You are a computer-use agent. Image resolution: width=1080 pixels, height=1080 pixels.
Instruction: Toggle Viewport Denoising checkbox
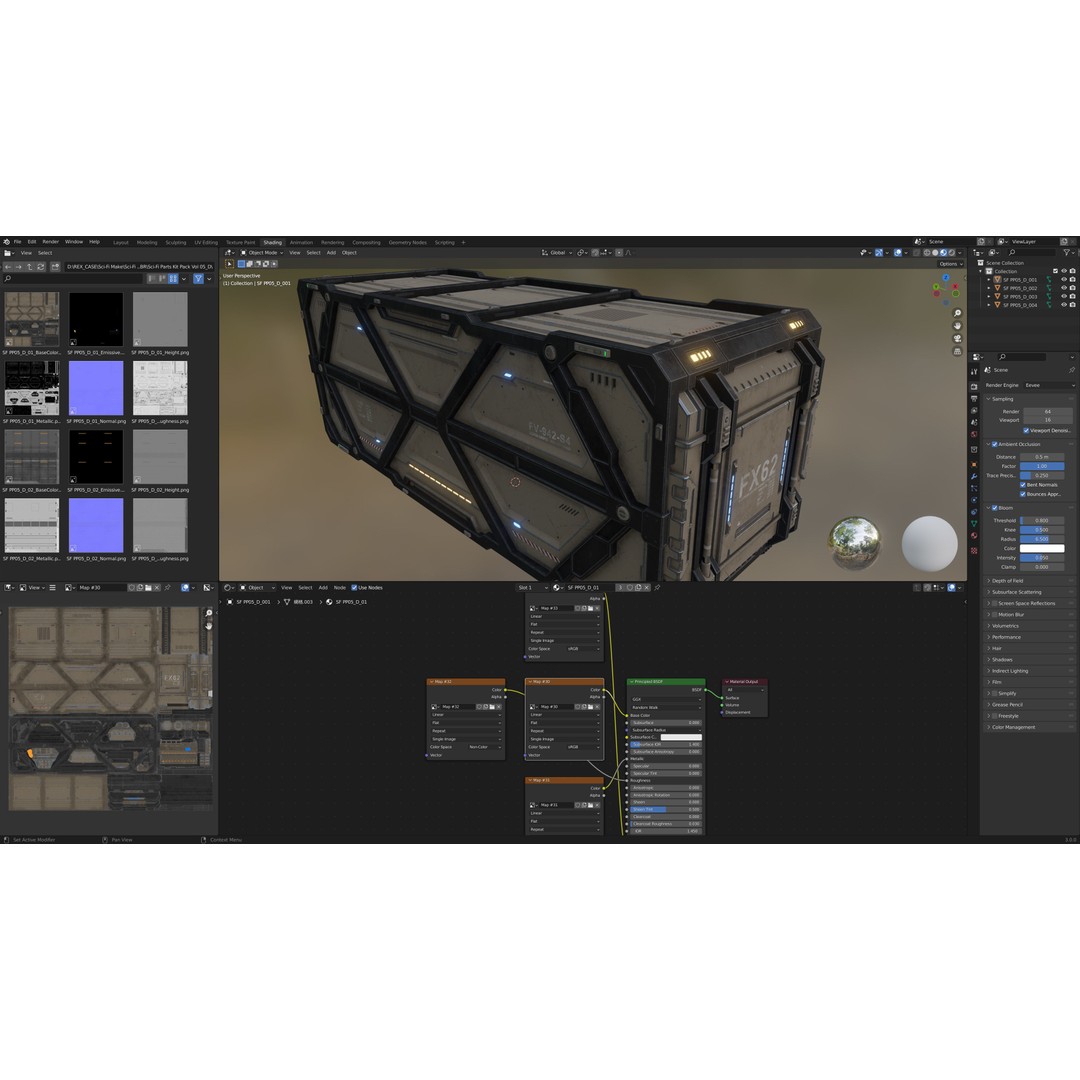1026,430
